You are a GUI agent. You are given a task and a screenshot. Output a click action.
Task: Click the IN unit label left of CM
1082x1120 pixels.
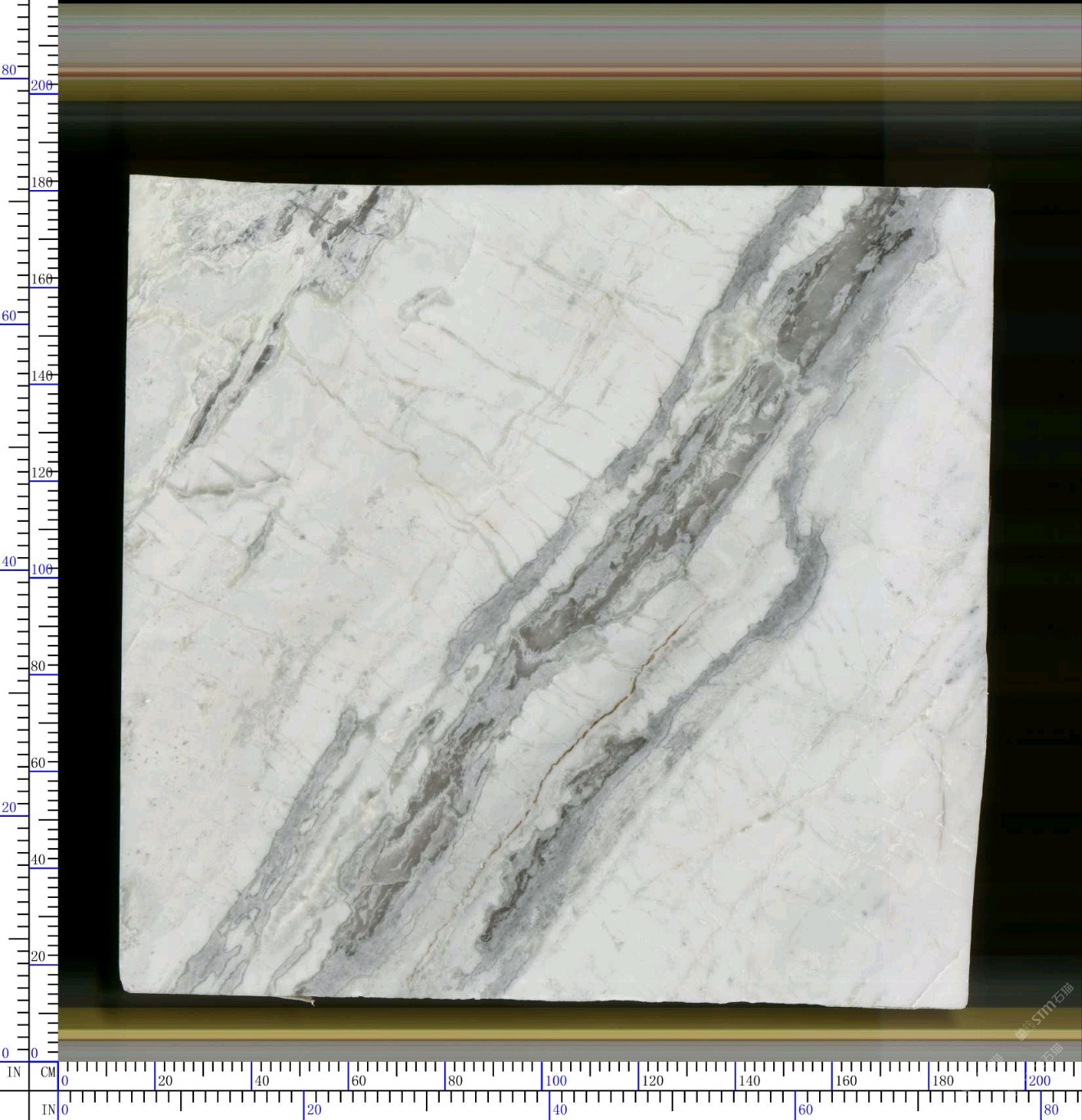pyautogui.click(x=14, y=1072)
